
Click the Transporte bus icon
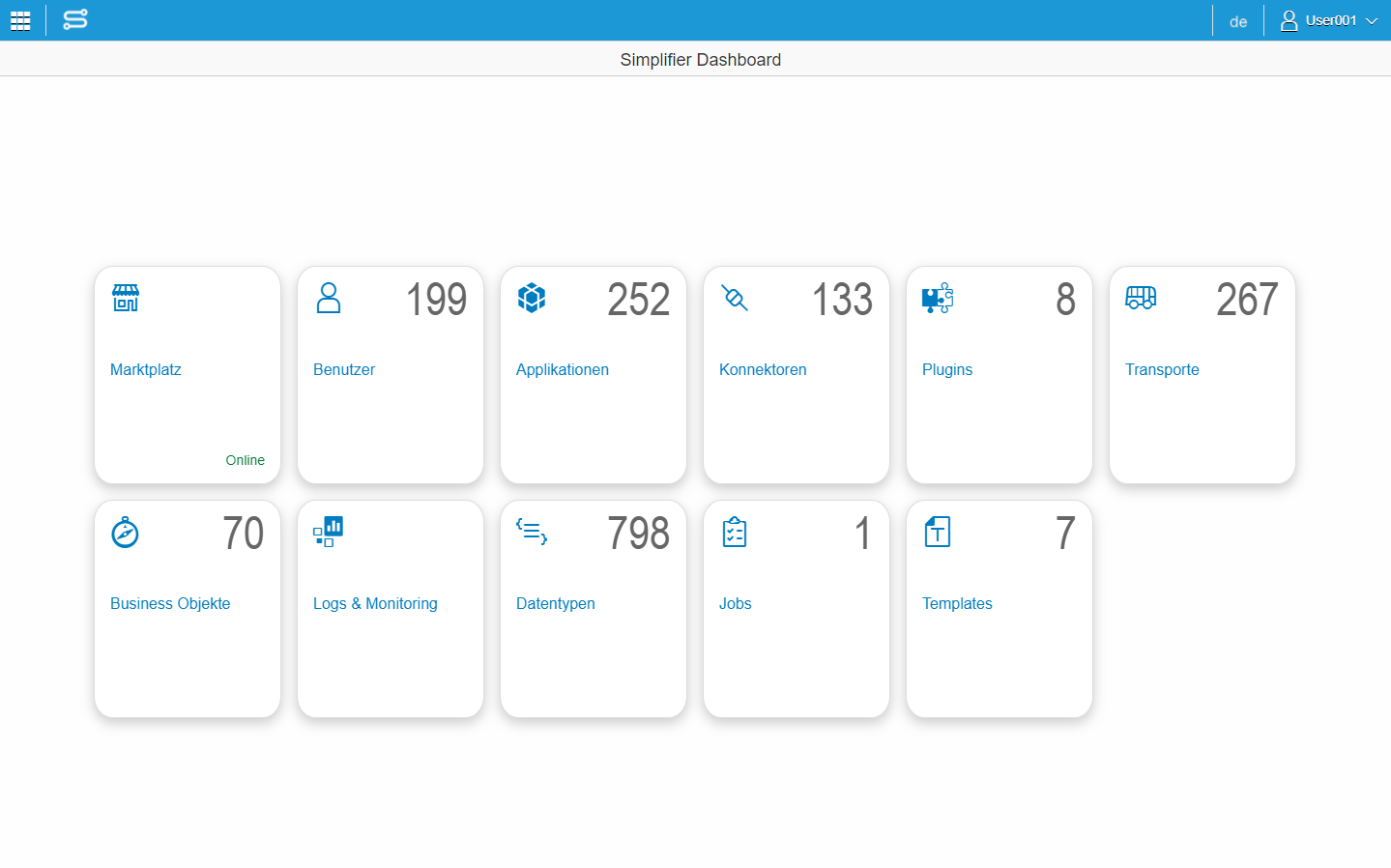pyautogui.click(x=1141, y=298)
